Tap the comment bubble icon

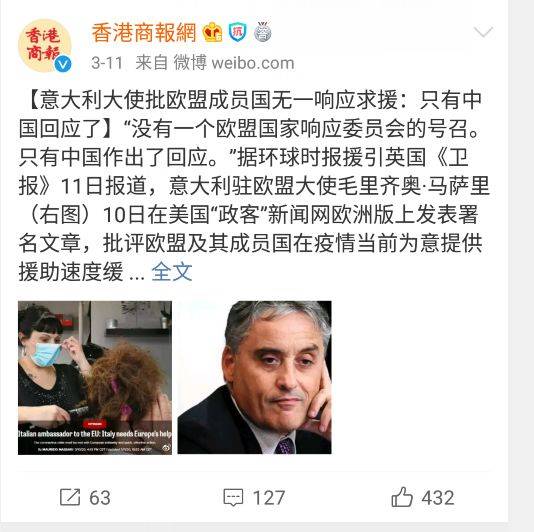[233, 498]
